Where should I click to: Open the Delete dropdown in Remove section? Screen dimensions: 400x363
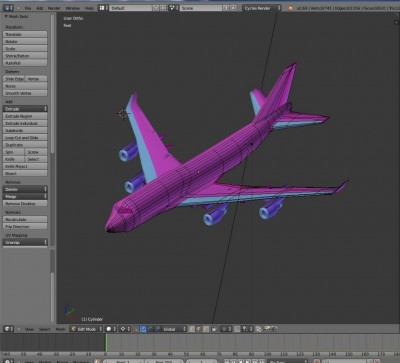point(25,189)
